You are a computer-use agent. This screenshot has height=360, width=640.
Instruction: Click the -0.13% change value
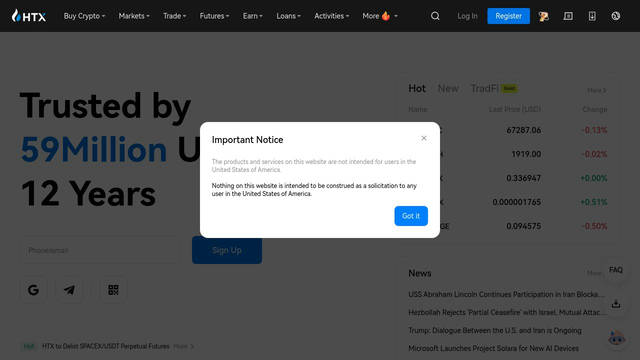click(594, 130)
